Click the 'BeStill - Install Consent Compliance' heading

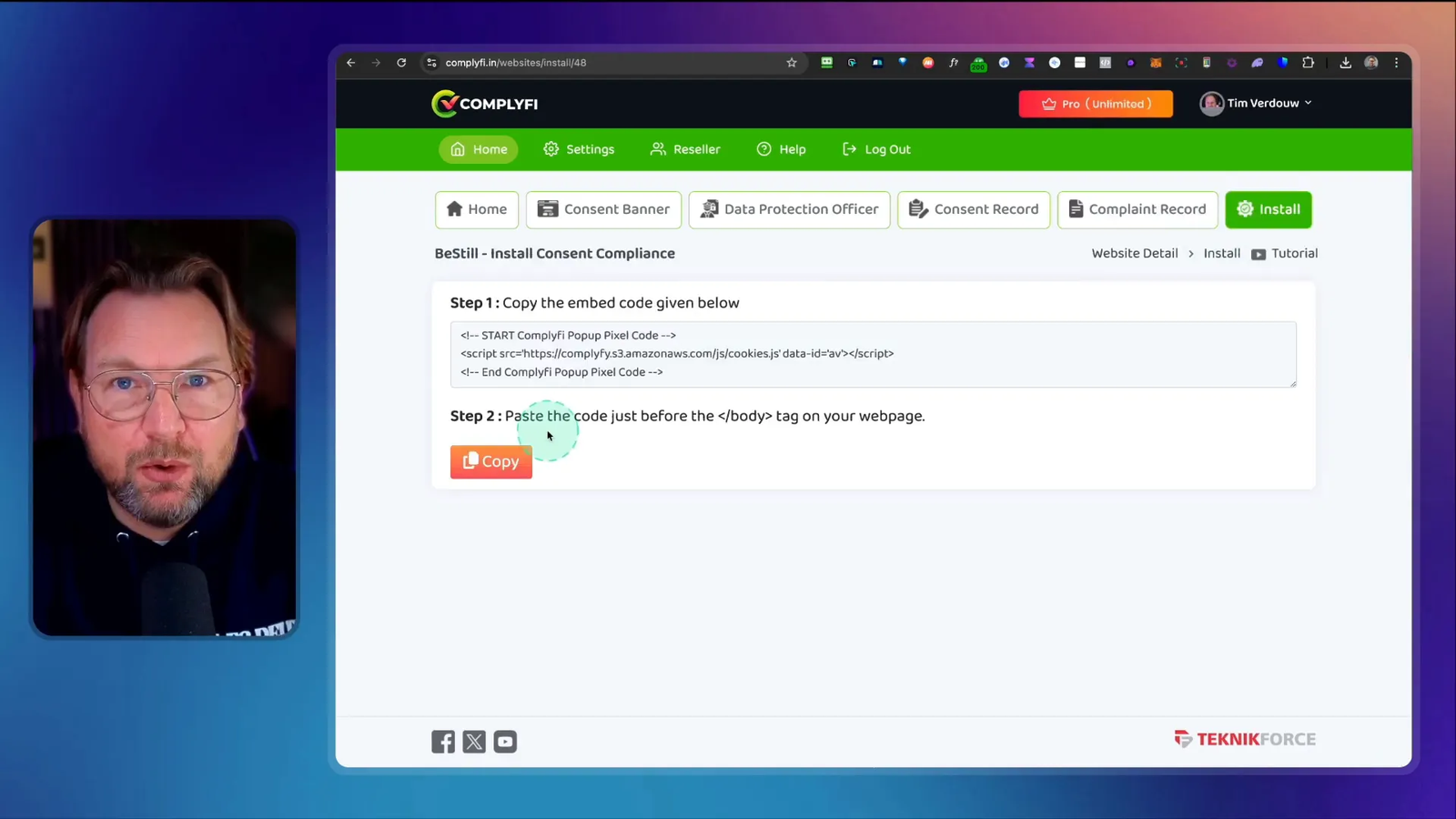pos(555,254)
